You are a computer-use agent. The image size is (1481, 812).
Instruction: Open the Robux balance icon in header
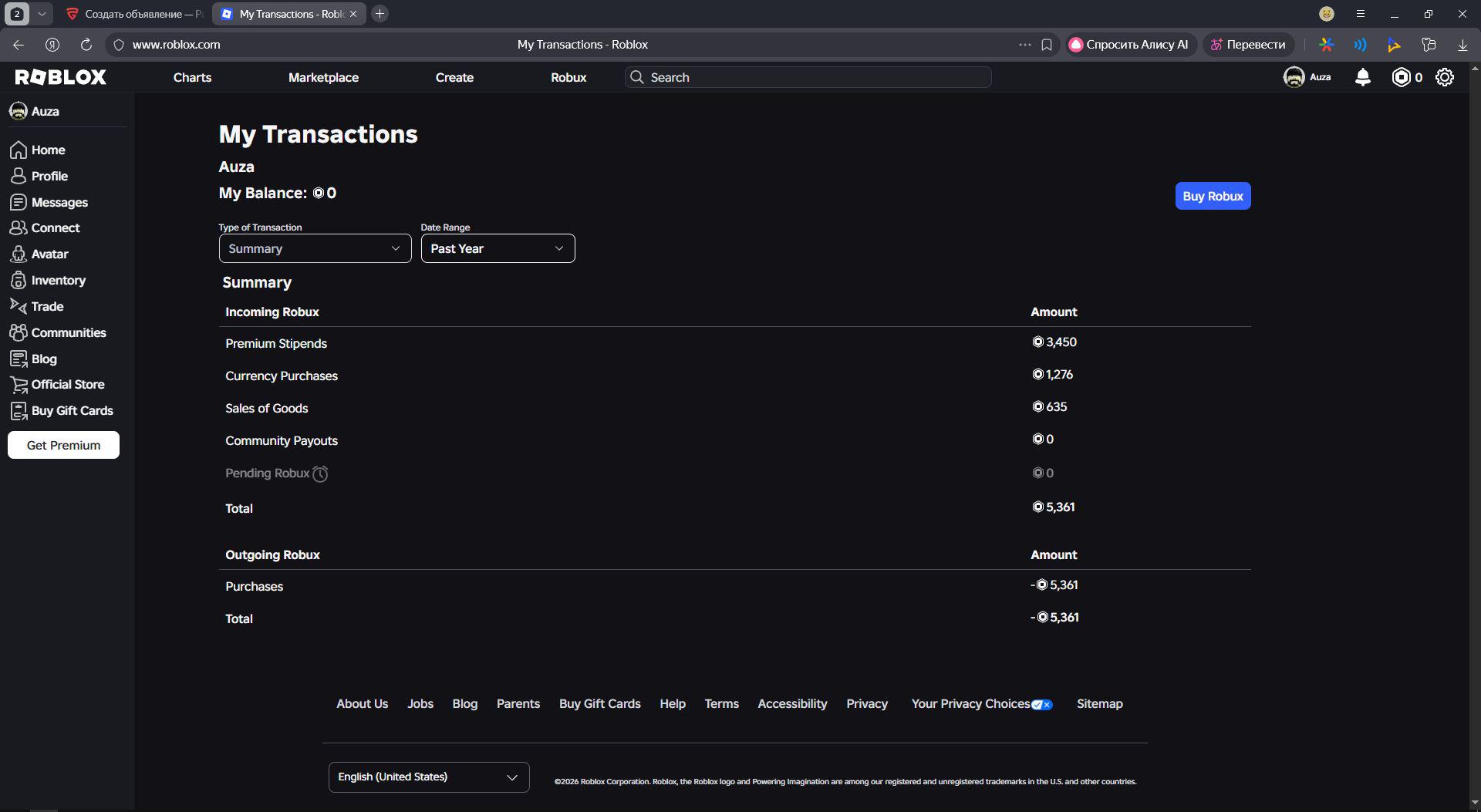pyautogui.click(x=1401, y=77)
